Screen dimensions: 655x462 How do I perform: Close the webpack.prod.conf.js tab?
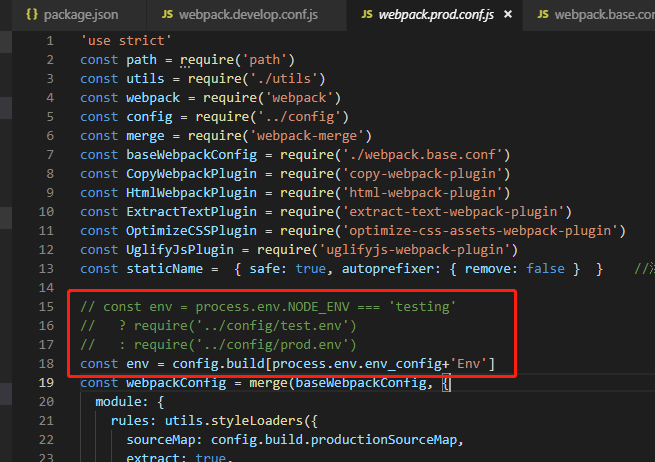[508, 14]
